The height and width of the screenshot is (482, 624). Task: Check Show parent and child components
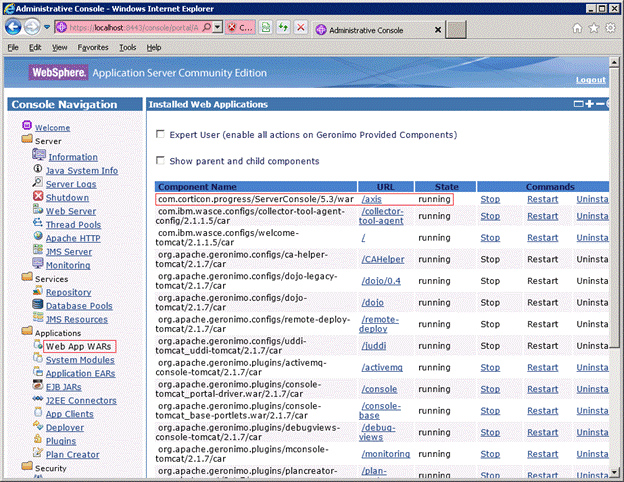160,160
